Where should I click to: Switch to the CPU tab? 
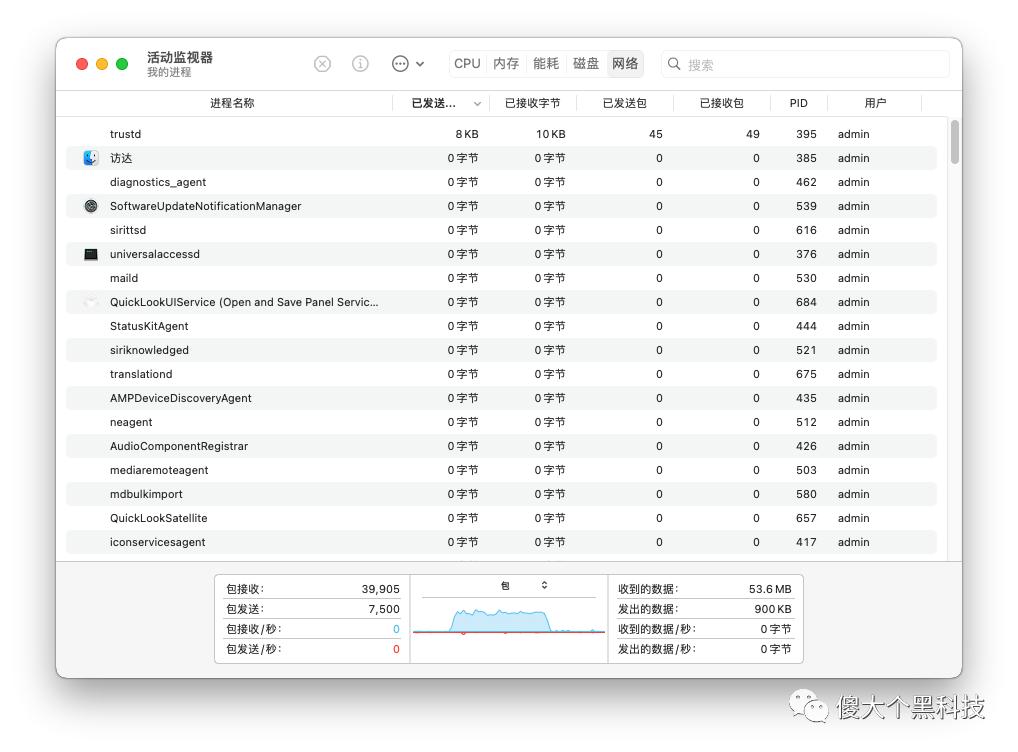click(x=467, y=64)
